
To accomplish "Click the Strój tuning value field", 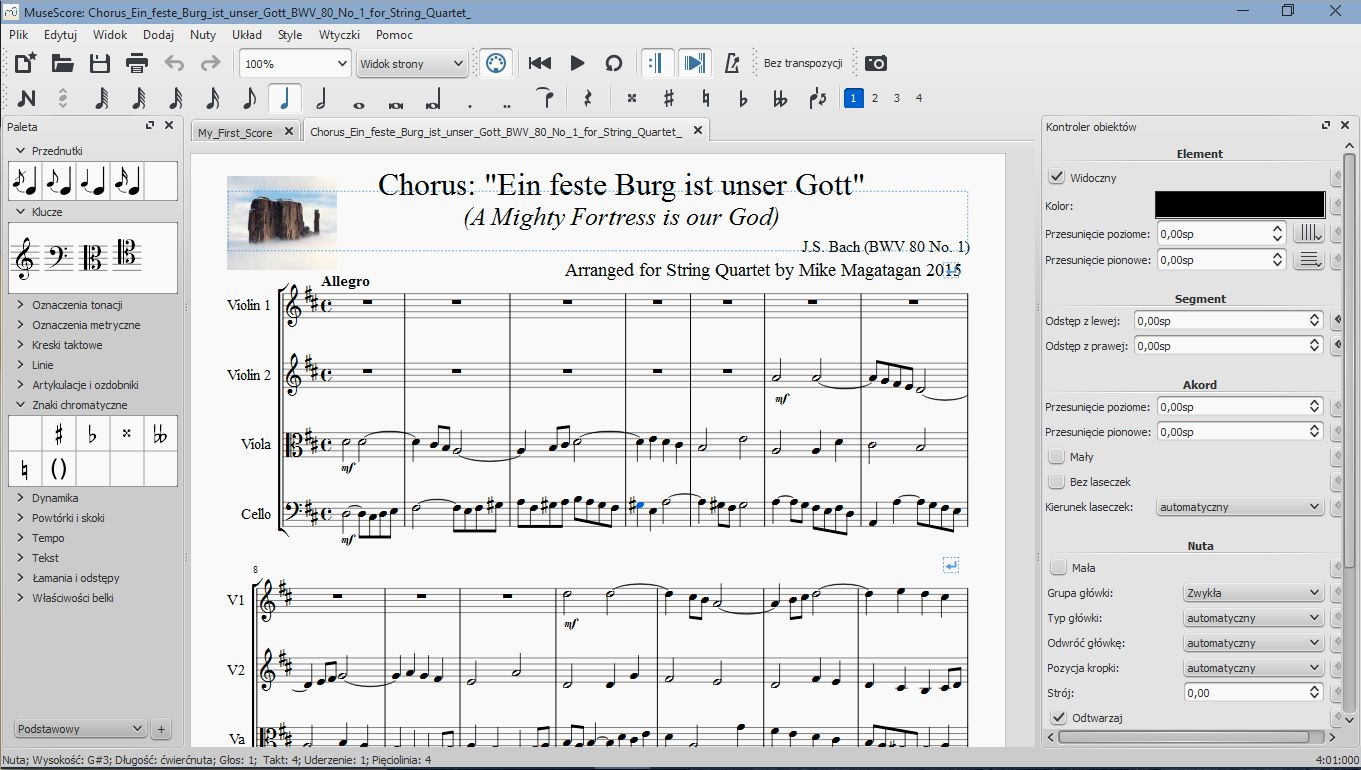I will 1254,692.
